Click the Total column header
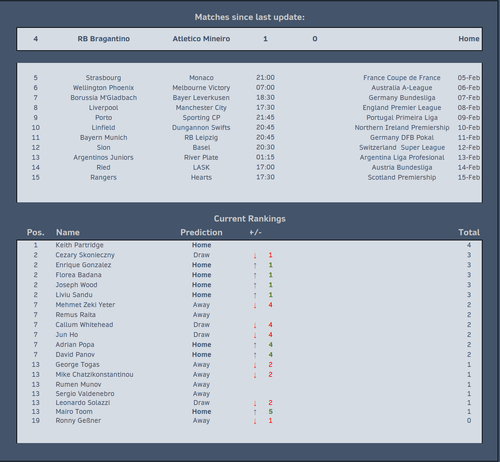Viewport: 500px width, 462px height. click(x=469, y=232)
